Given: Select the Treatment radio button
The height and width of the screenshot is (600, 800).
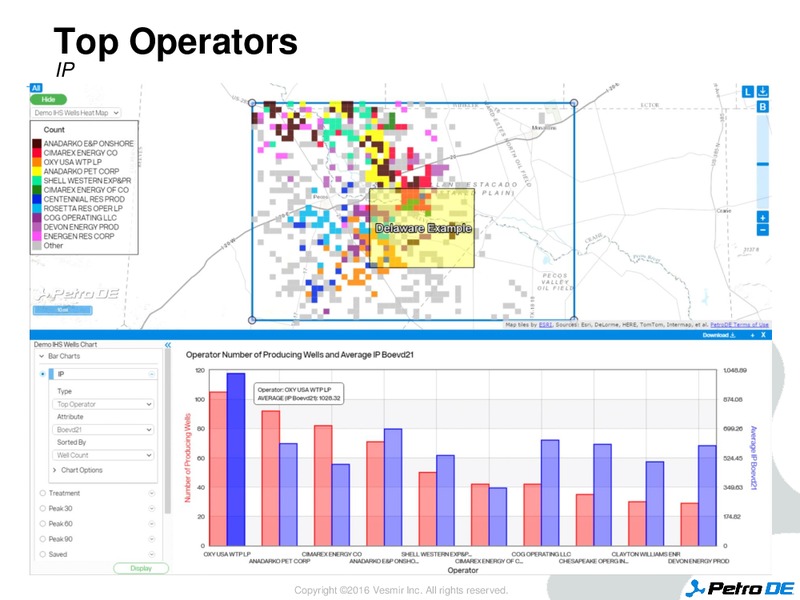Looking at the screenshot, I should (x=42, y=493).
